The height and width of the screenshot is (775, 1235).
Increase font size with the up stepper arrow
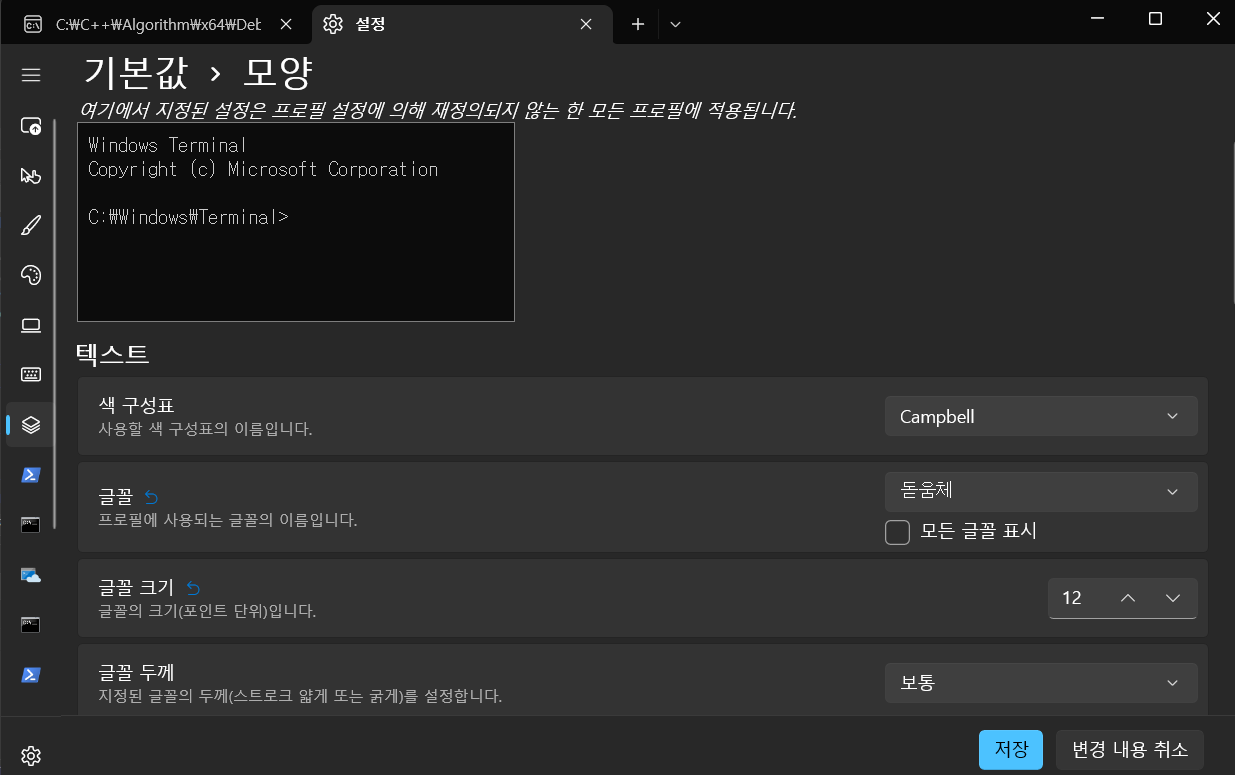(x=1127, y=598)
